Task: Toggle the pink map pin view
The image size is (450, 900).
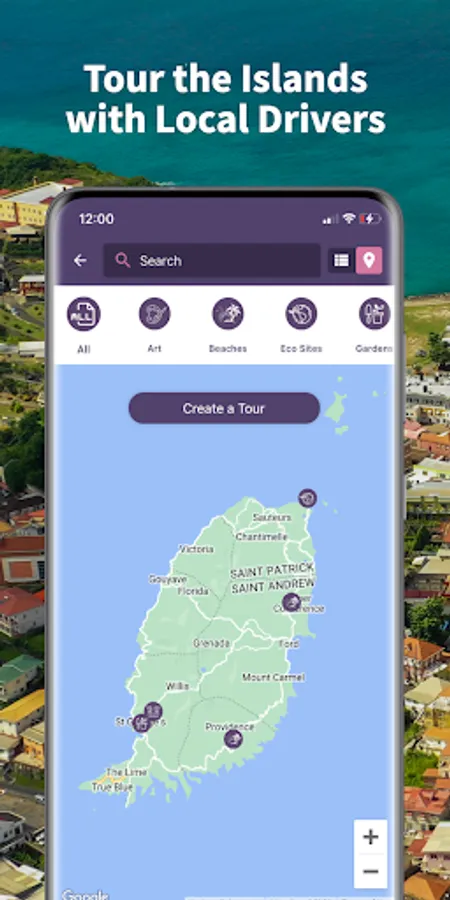Action: [369, 261]
